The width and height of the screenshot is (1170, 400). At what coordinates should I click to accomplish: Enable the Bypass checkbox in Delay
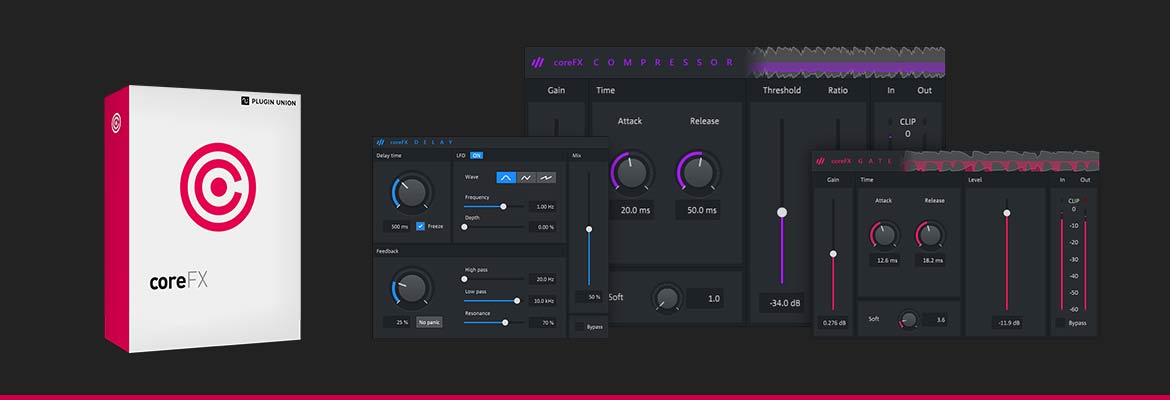point(580,326)
